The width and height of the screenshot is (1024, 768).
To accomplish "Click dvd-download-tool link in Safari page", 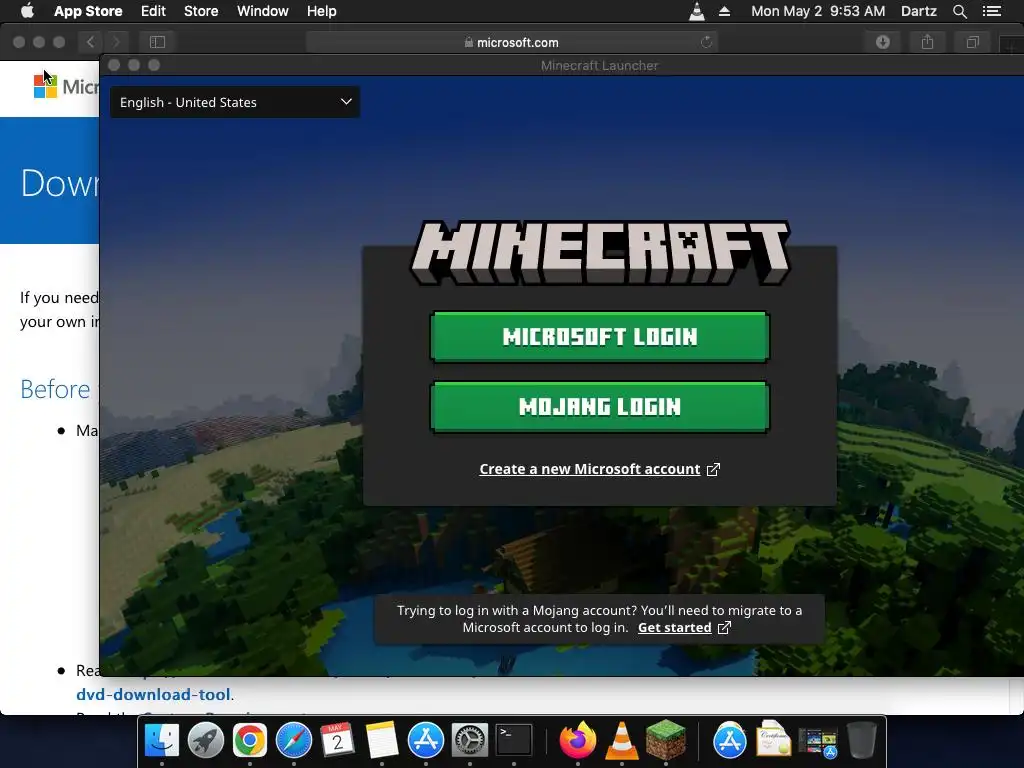I will point(153,694).
